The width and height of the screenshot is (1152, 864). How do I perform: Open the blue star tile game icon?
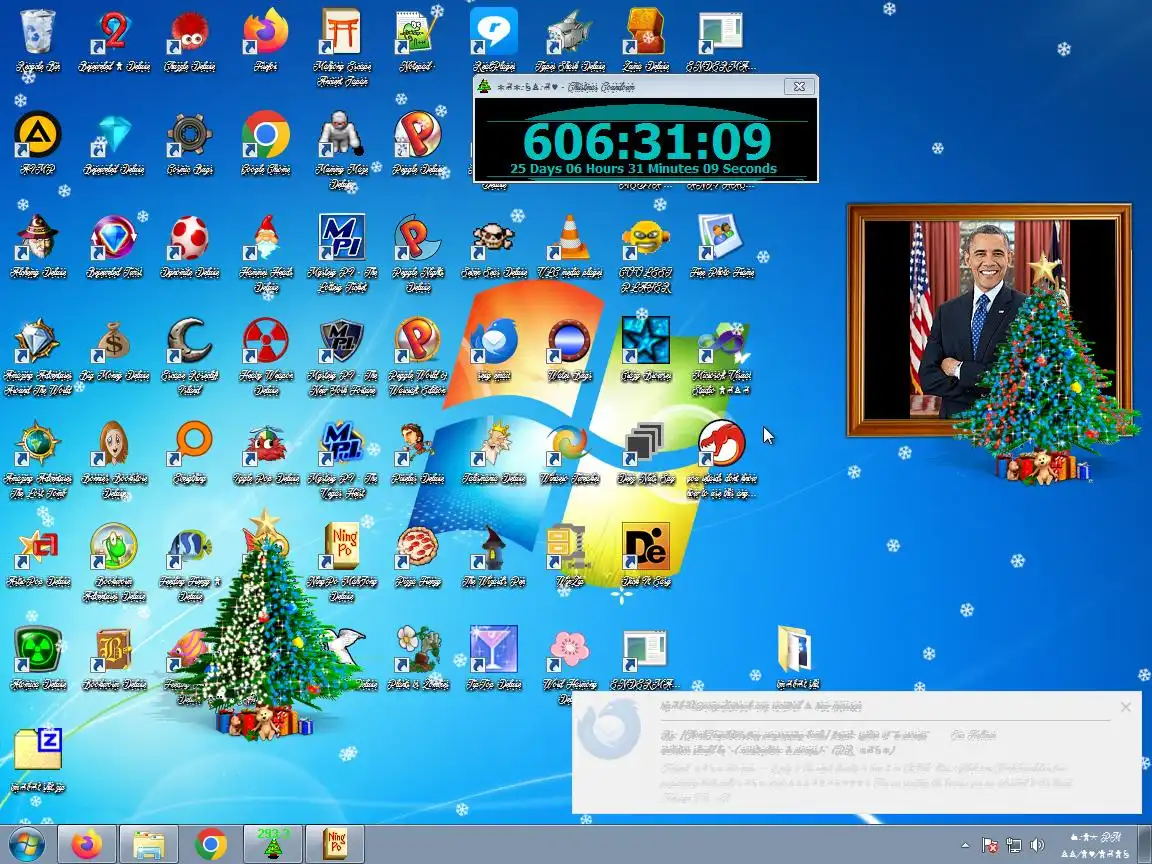(645, 341)
